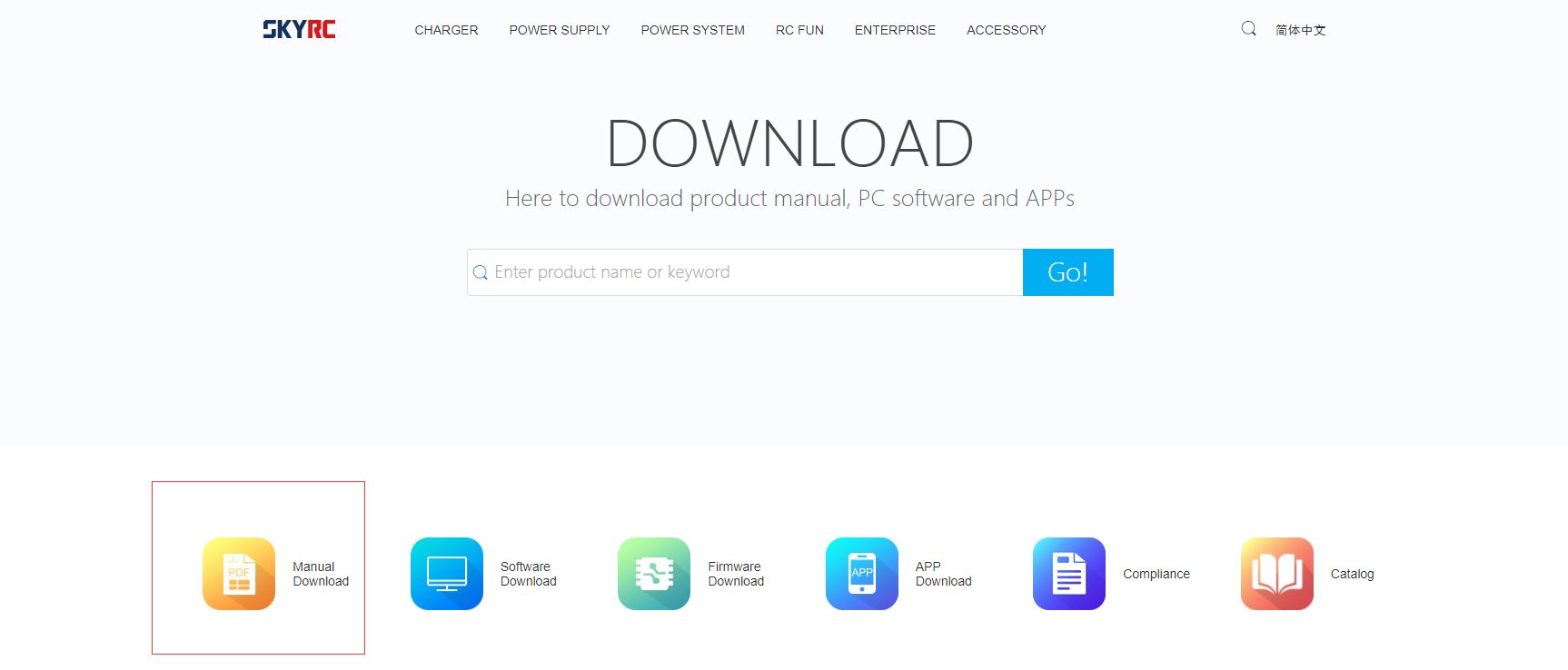
Task: Click the Catalog text label
Action: pyautogui.click(x=1352, y=574)
